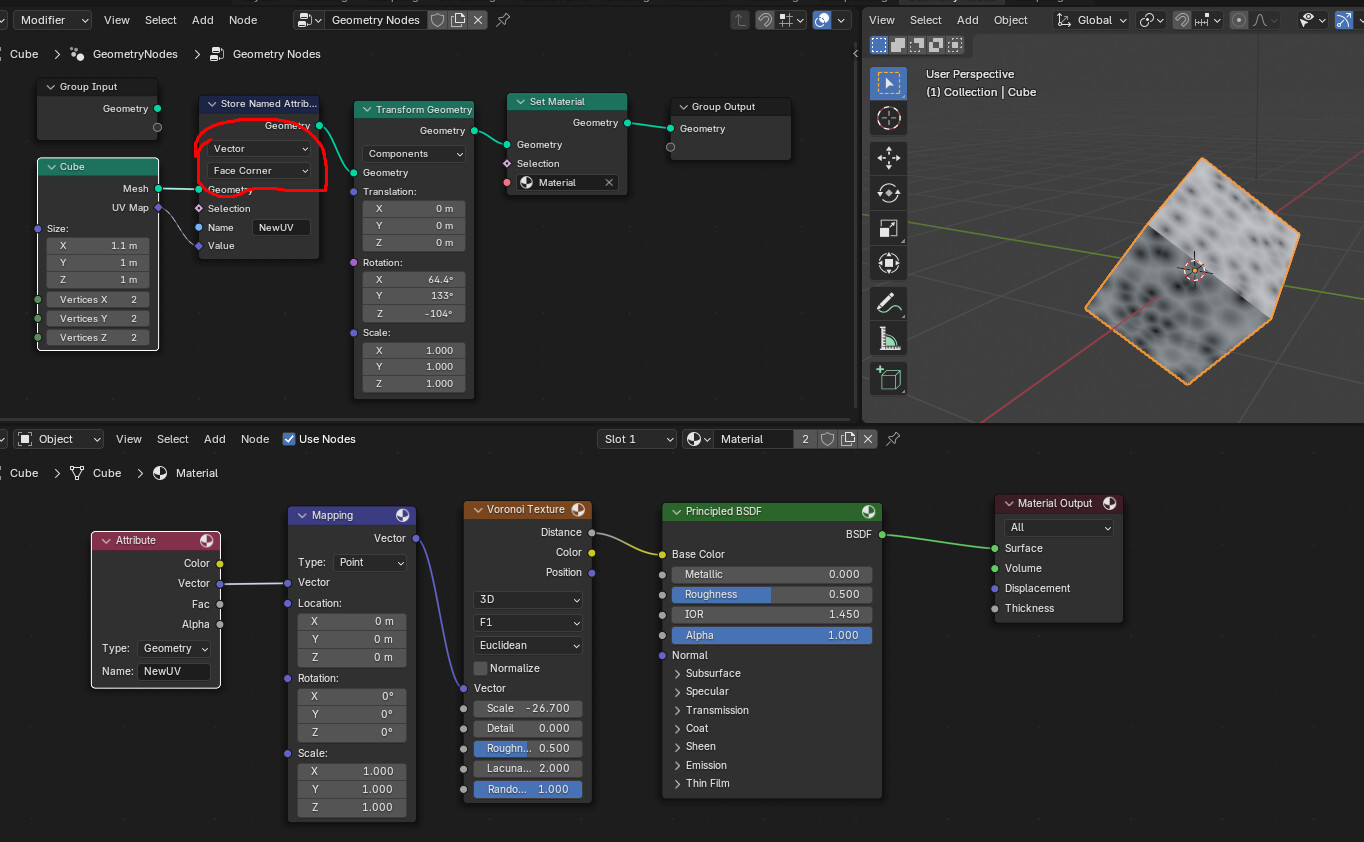Adjust Randomness slider in Voronoi Texture
Image resolution: width=1364 pixels, height=842 pixels.
[x=528, y=790]
